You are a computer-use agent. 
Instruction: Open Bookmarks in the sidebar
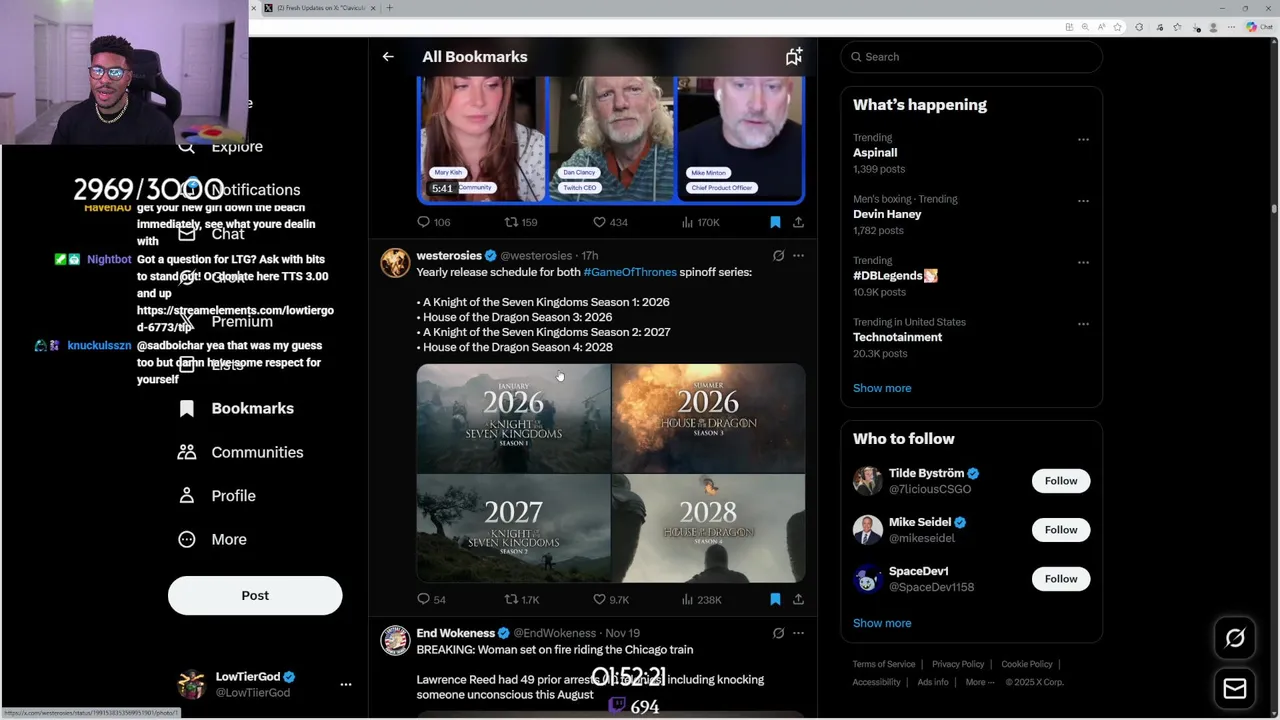[x=236, y=408]
